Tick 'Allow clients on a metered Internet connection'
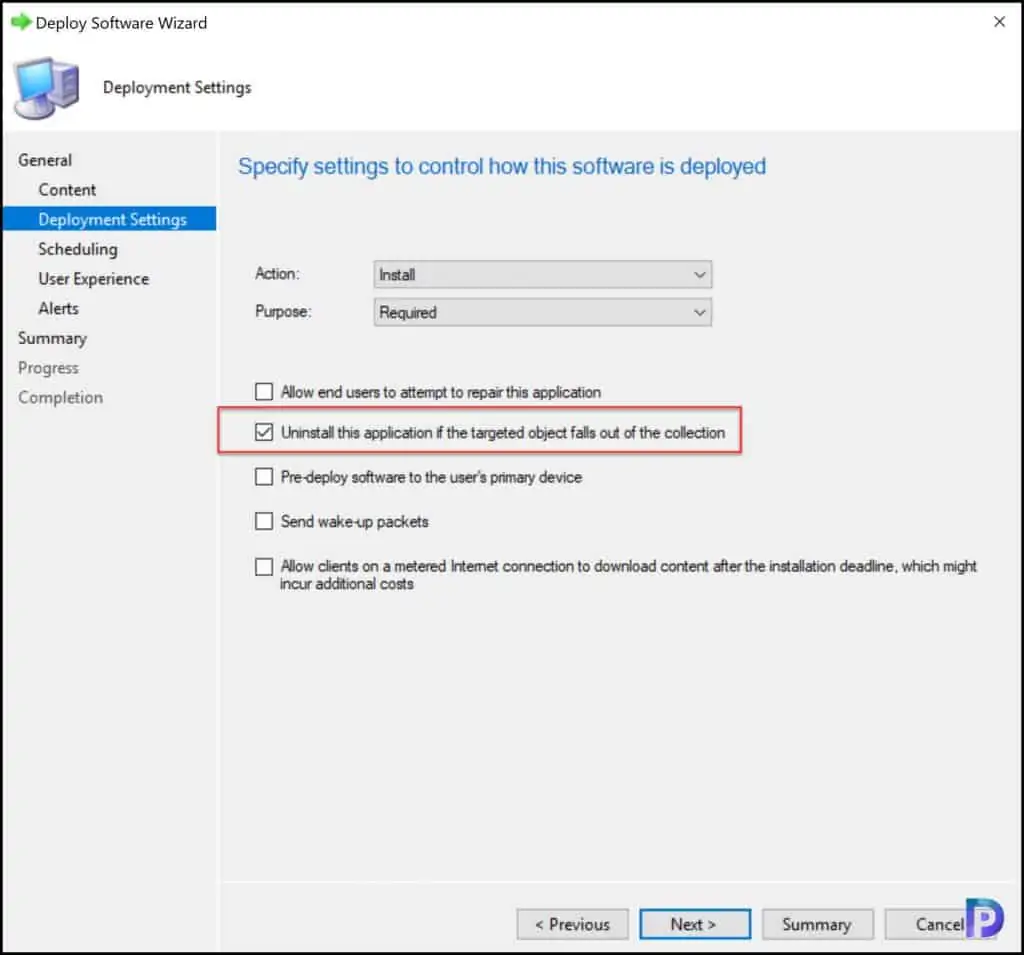 tap(264, 566)
